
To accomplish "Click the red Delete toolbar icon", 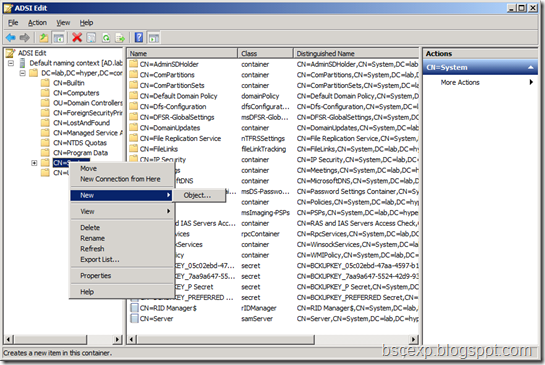I will 77,37.
